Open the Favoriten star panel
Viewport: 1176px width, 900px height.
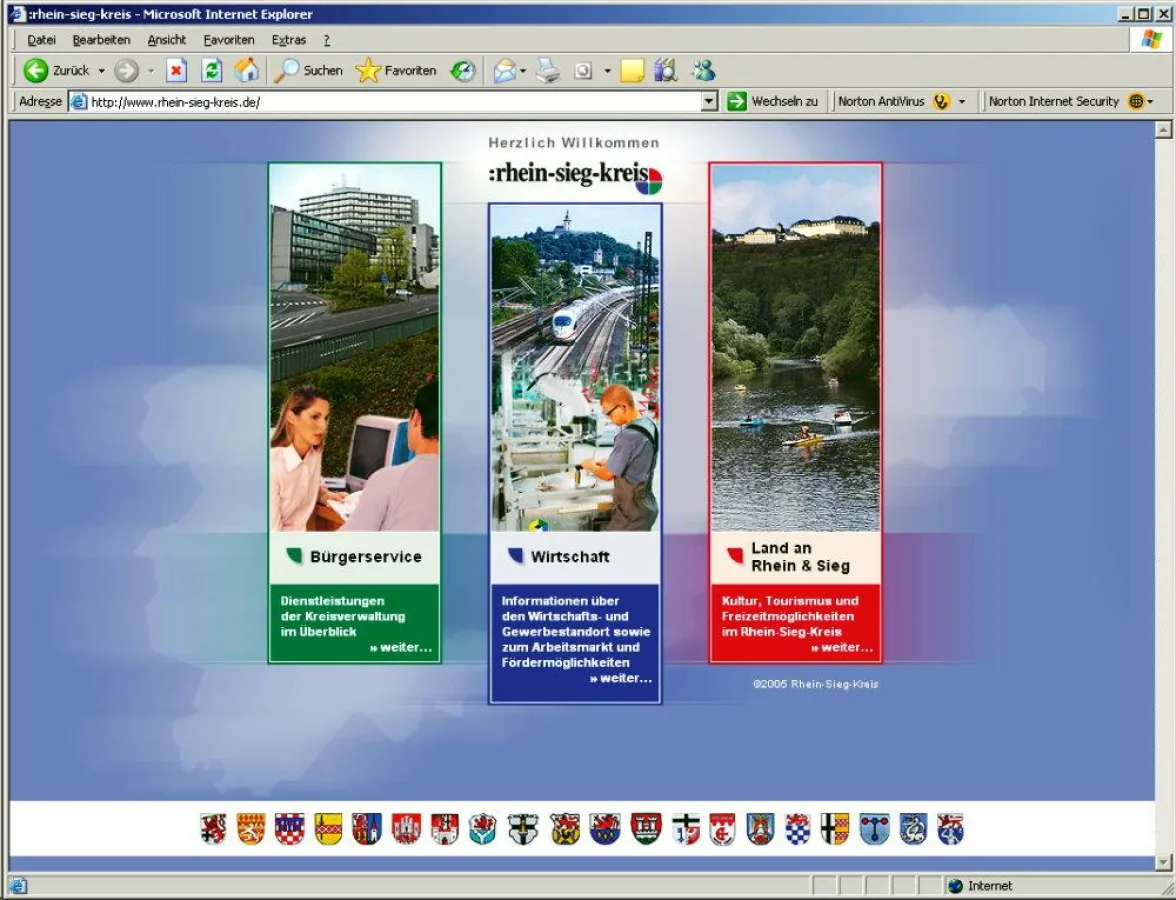[397, 71]
